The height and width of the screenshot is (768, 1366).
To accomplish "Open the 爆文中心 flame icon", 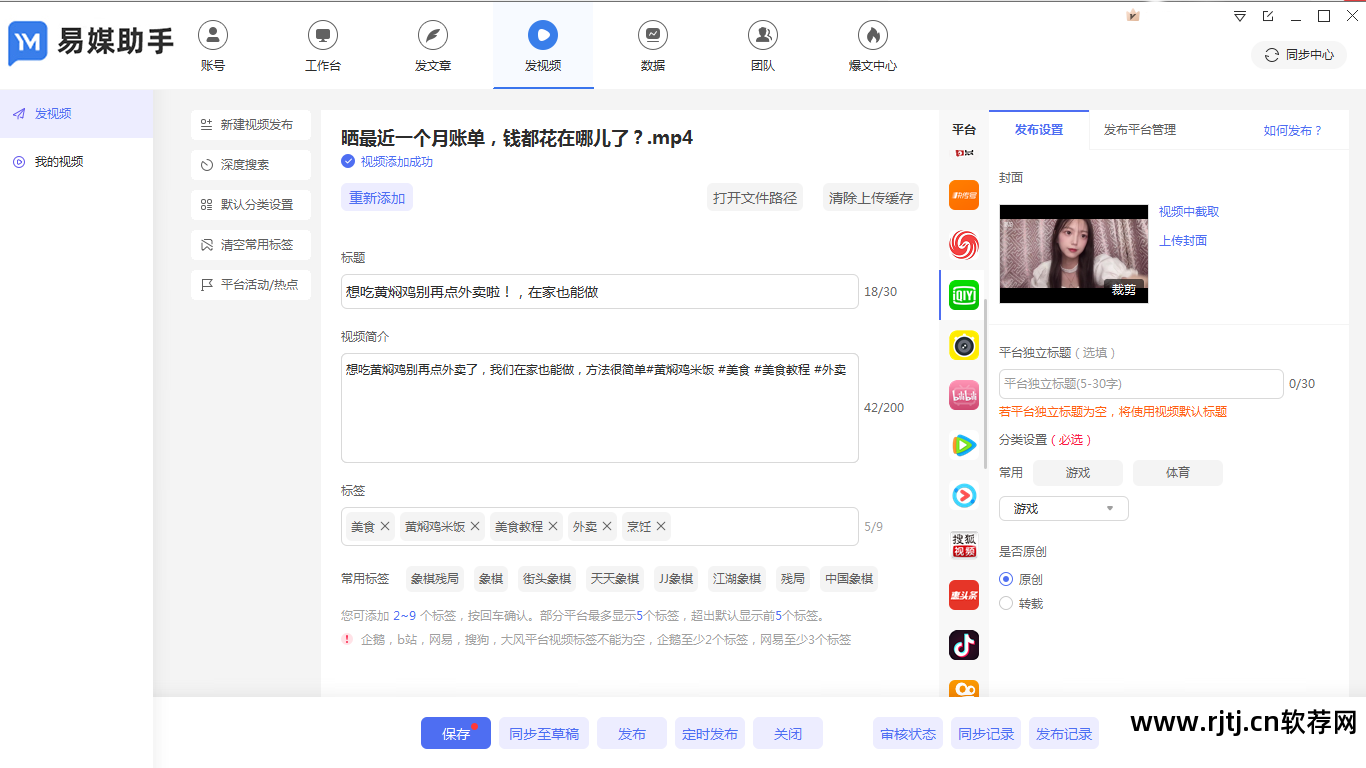I will tap(872, 36).
